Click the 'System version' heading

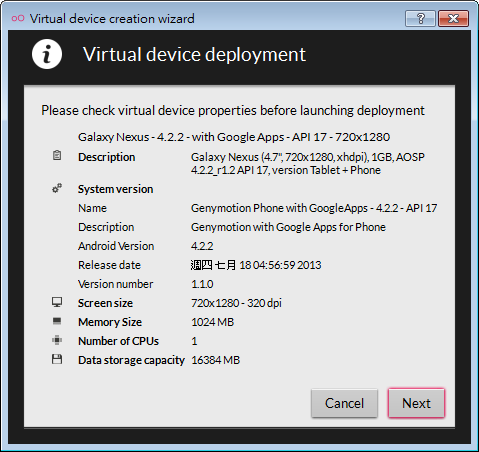click(x=115, y=189)
